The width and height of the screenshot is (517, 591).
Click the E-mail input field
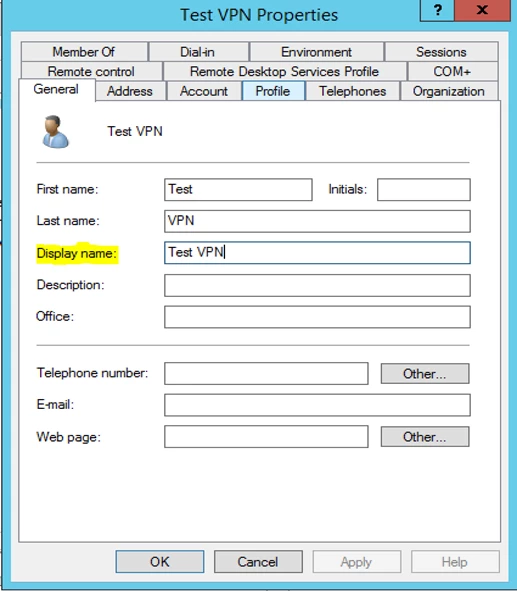point(317,405)
